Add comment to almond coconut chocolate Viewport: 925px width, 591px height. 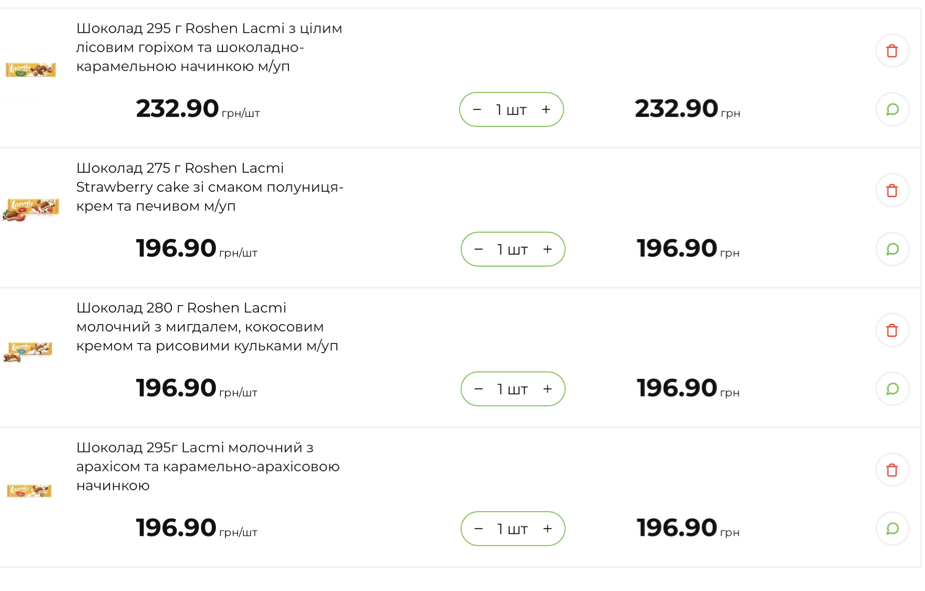coord(892,389)
